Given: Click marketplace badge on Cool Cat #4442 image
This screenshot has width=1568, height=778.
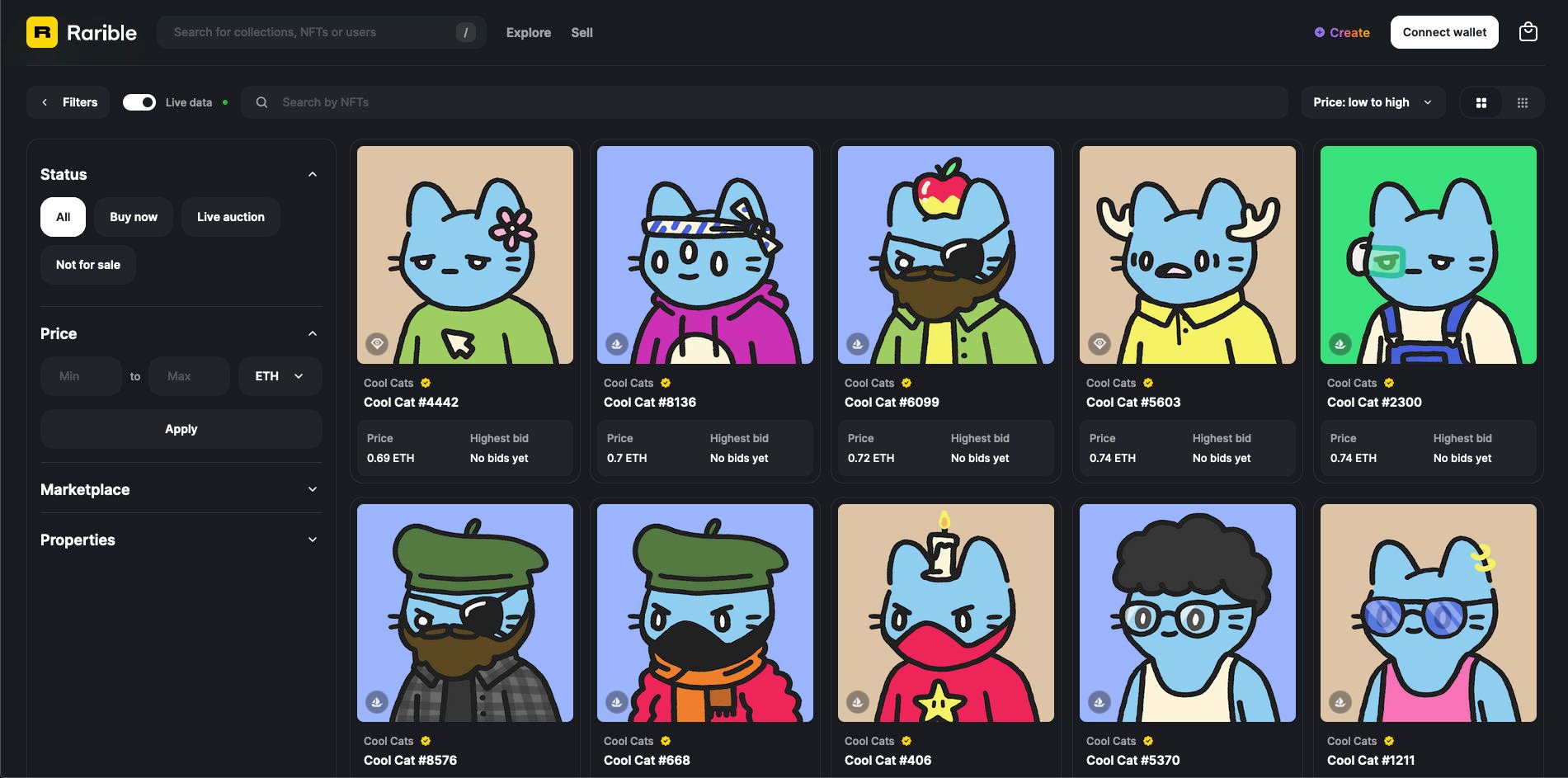Looking at the screenshot, I should pos(377,343).
